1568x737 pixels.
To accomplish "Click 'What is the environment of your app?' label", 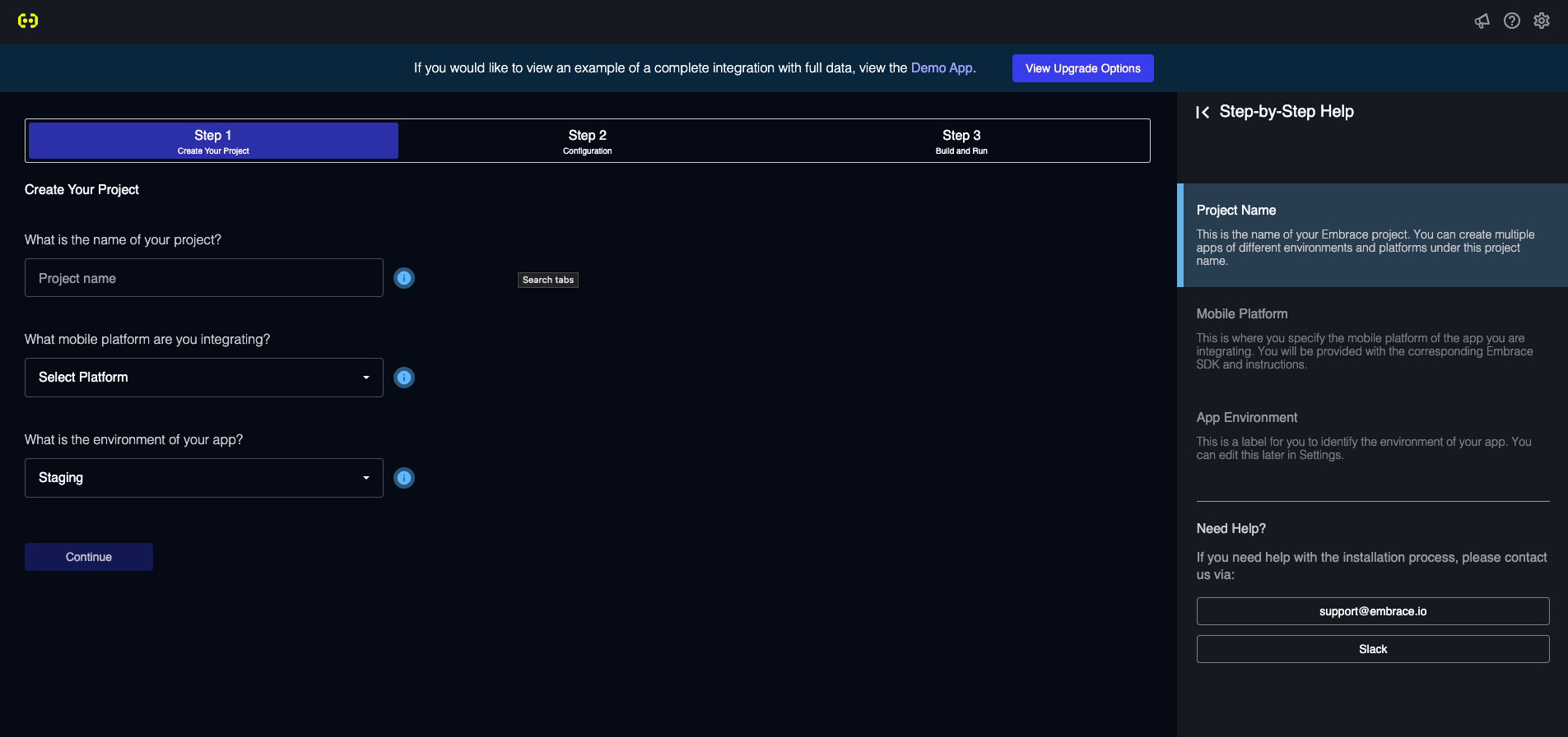I will pos(133,440).
